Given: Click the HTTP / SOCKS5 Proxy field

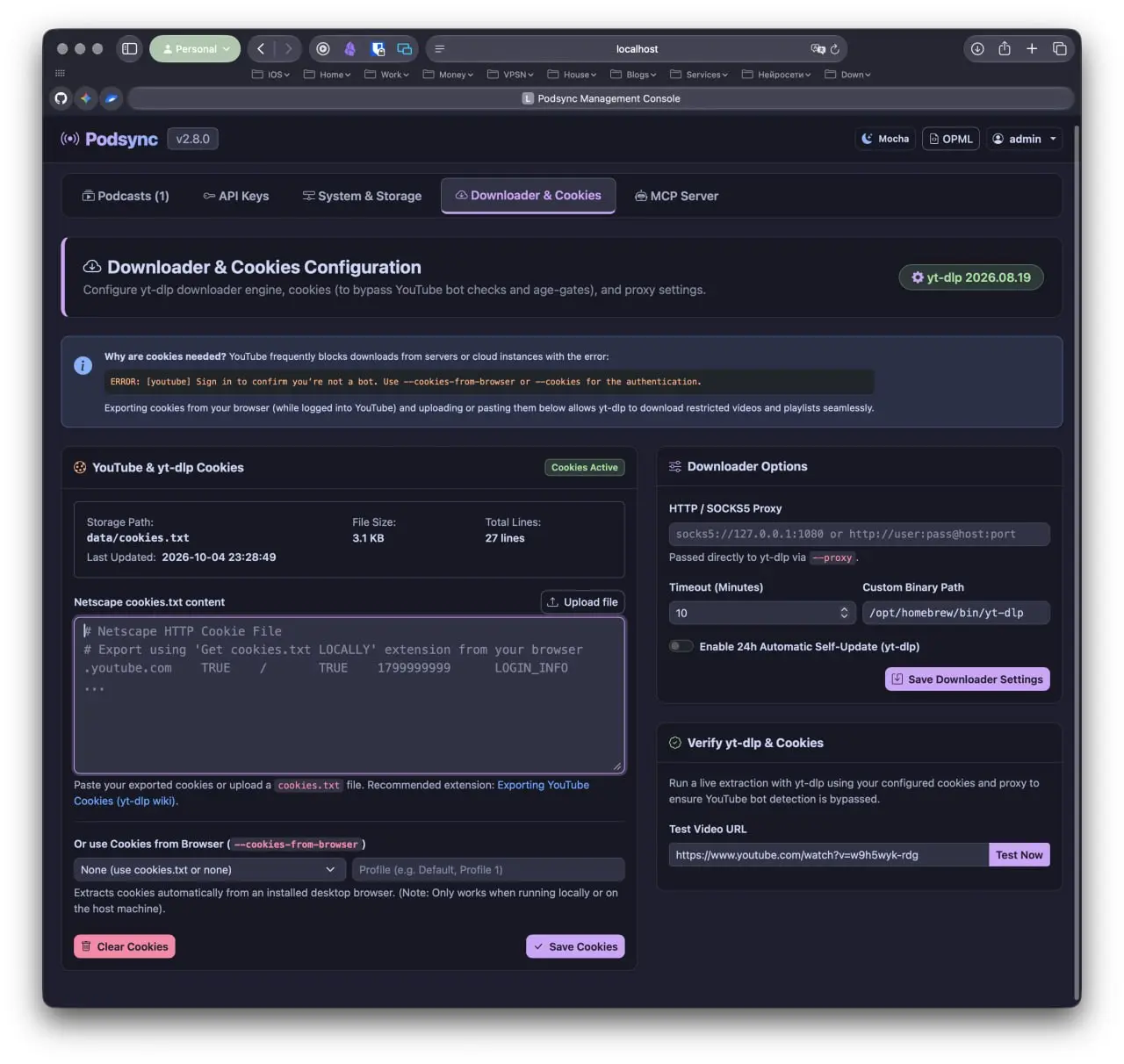Looking at the screenshot, I should [860, 534].
